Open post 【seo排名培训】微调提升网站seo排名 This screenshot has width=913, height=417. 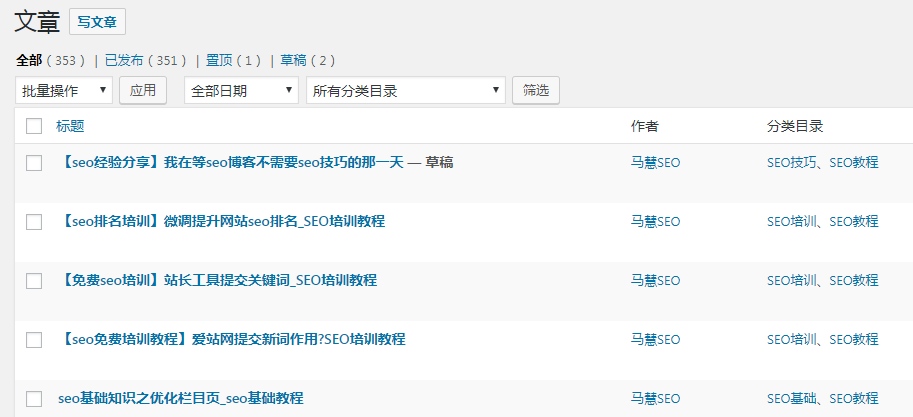click(221, 221)
